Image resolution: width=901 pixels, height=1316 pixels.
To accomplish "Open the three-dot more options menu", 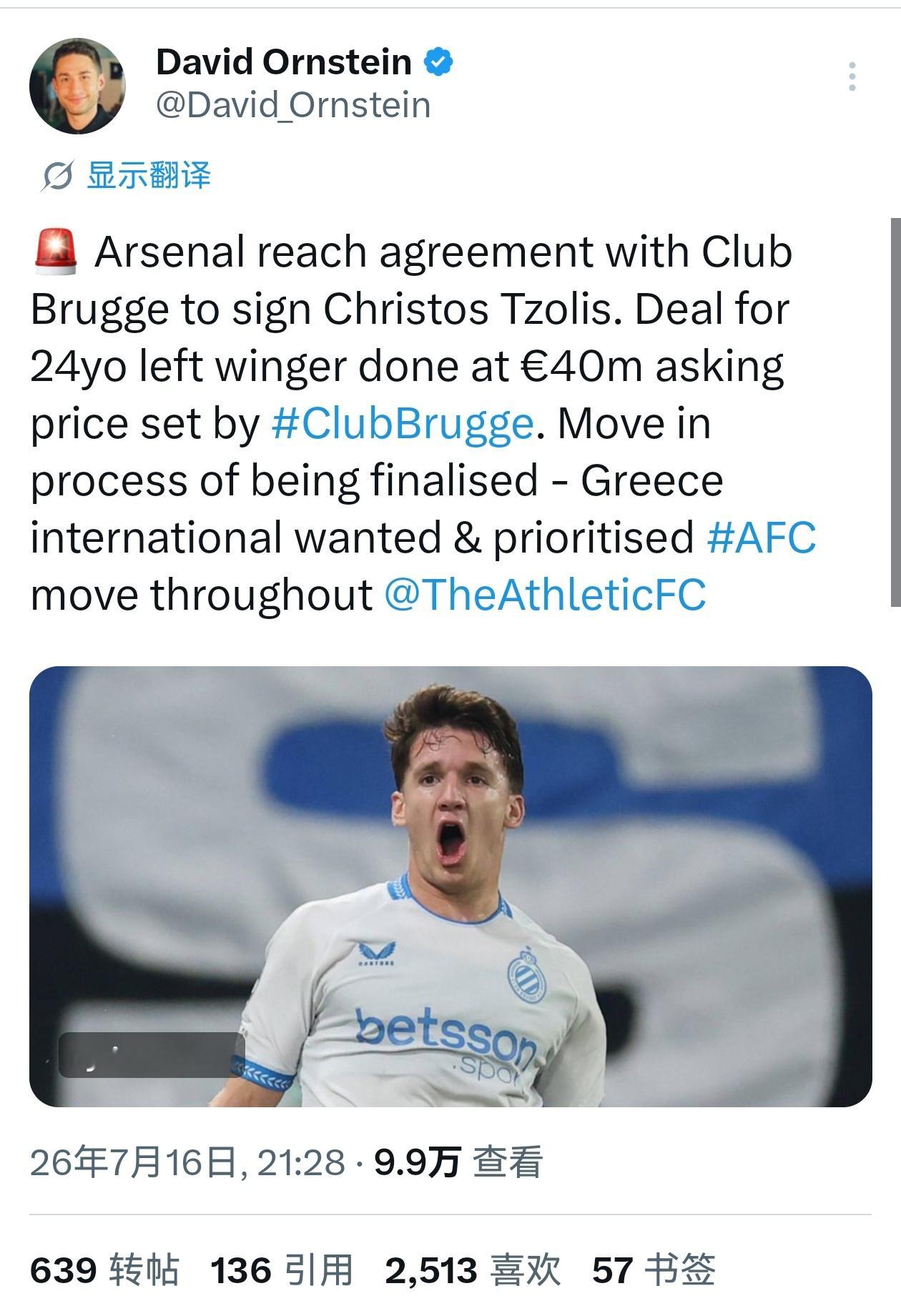I will [852, 76].
